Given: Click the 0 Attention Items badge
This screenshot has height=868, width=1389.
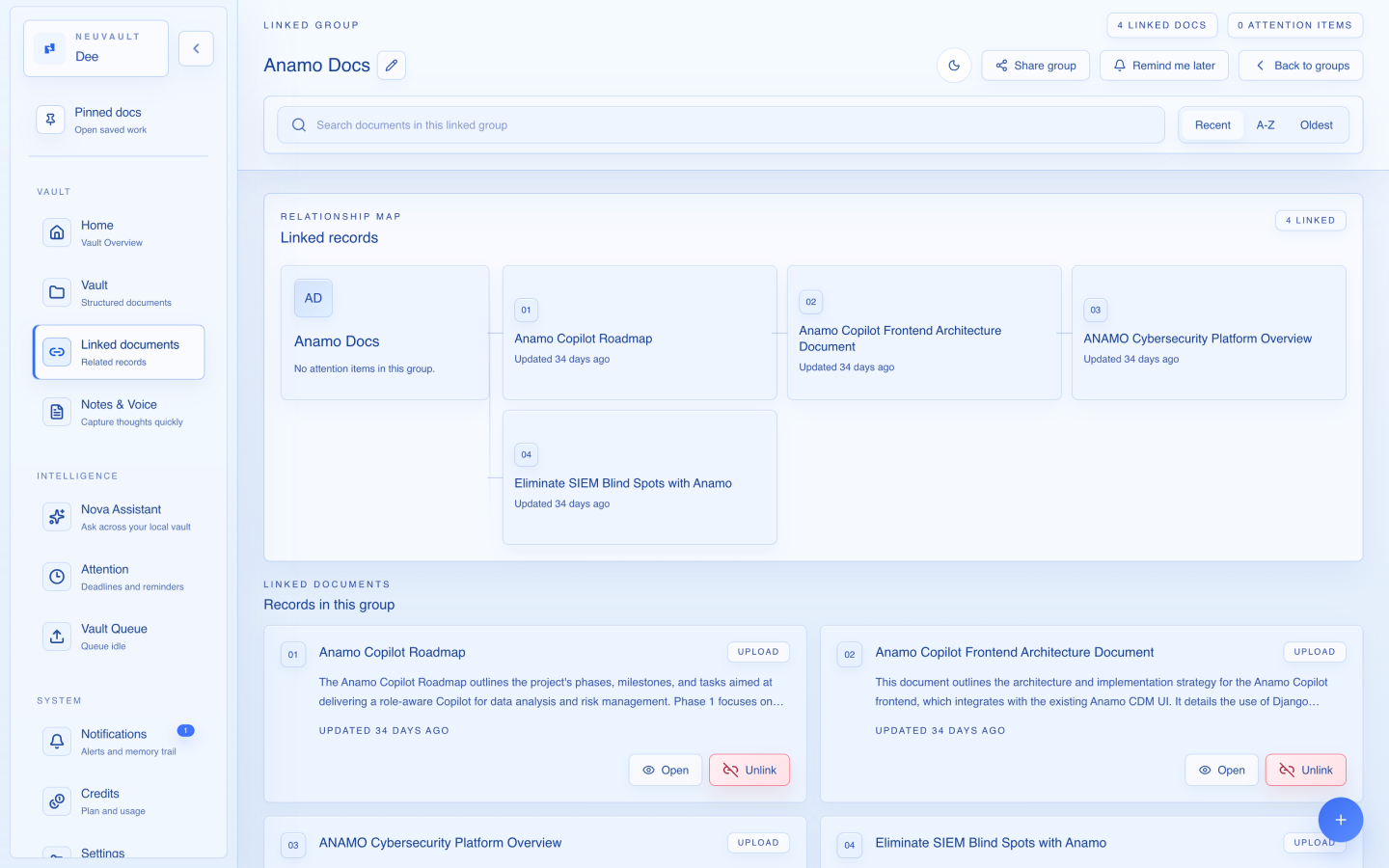Looking at the screenshot, I should coord(1294,25).
